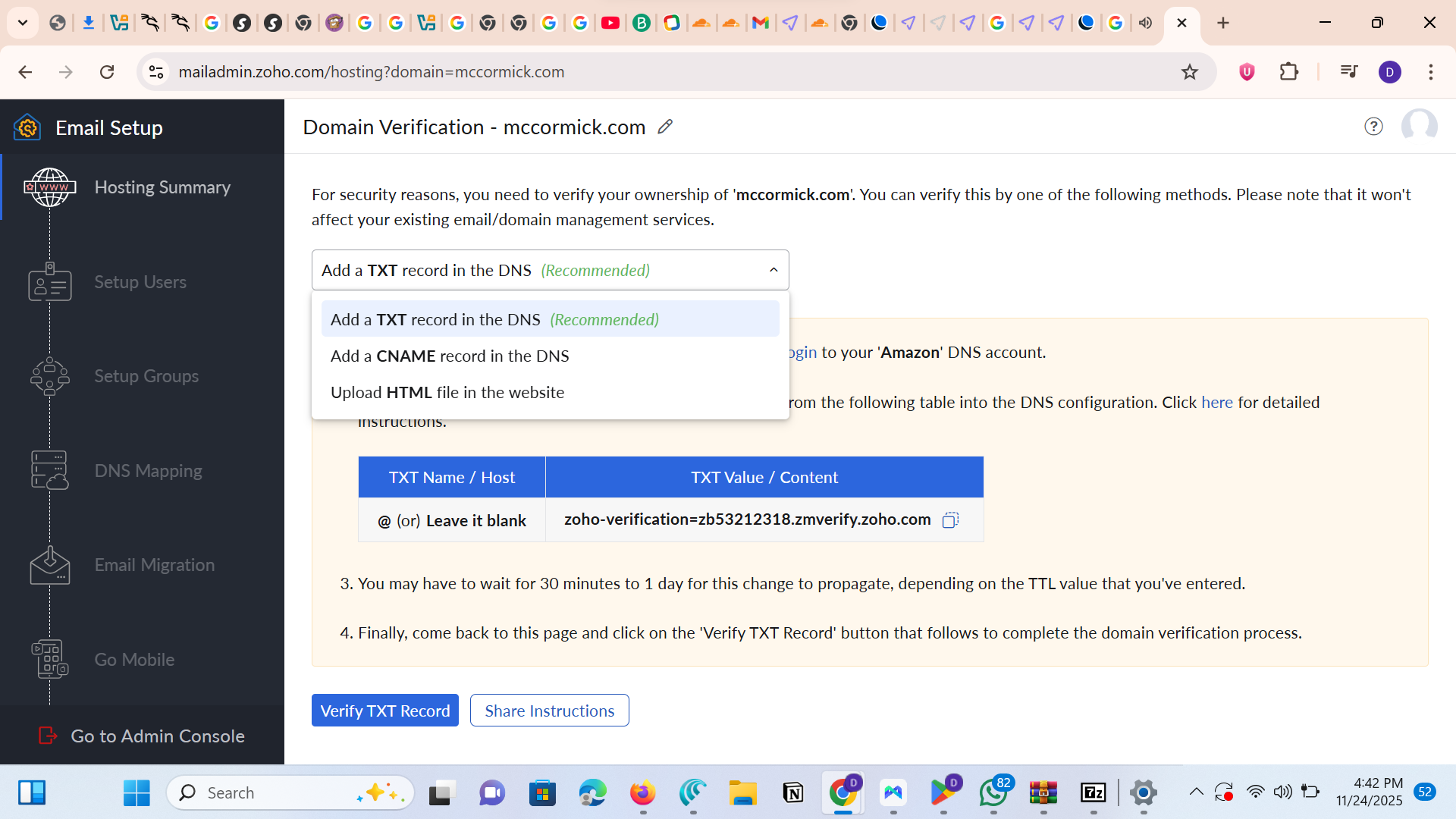The image size is (1456, 819).
Task: Open the Setup Groups step
Action: click(143, 376)
